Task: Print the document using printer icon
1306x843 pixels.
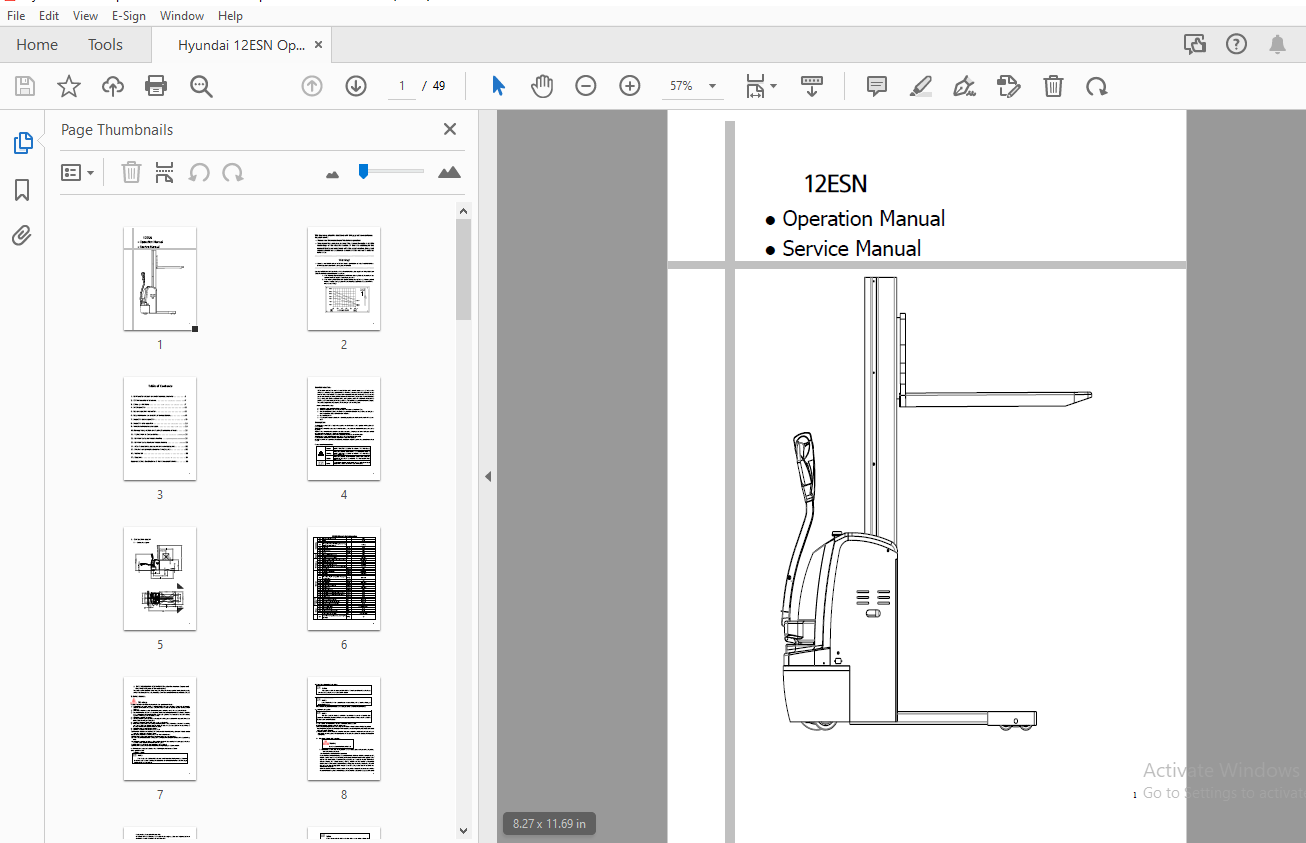Action: [x=156, y=86]
